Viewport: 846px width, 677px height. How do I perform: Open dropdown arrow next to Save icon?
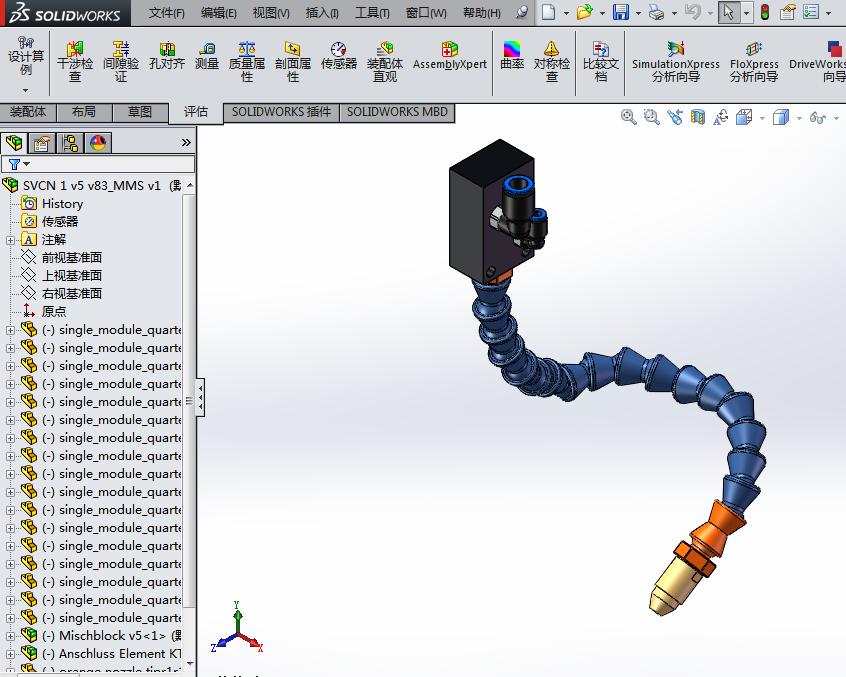pos(638,12)
